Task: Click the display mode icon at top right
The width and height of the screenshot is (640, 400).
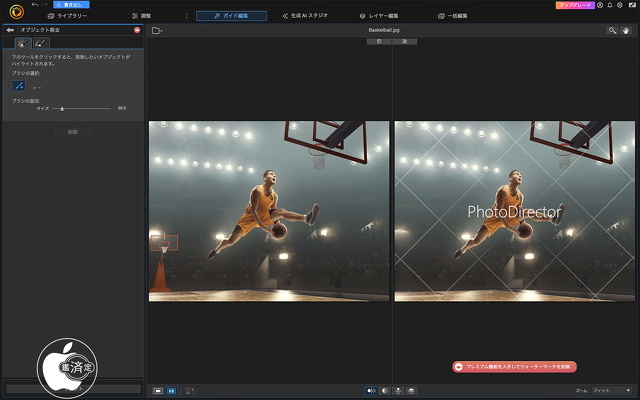Action: click(632, 5)
